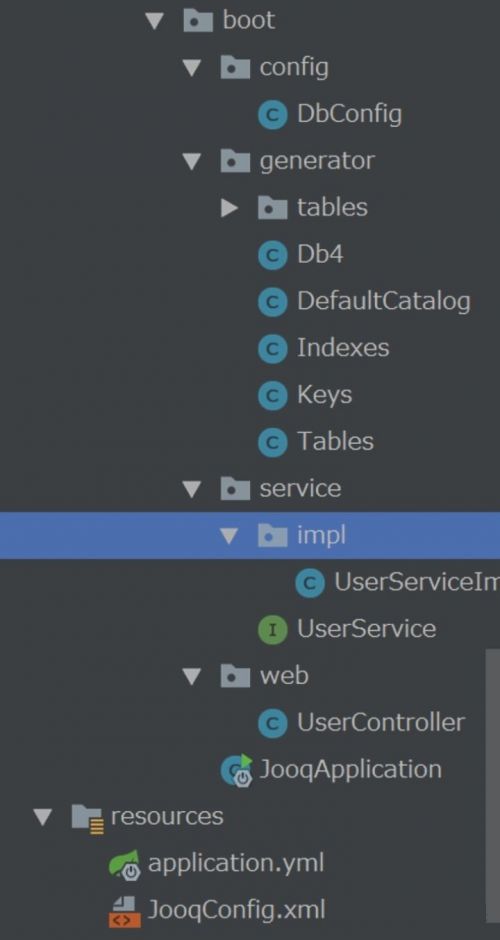The width and height of the screenshot is (500, 940).
Task: Collapse the boot package
Action: click(x=155, y=22)
